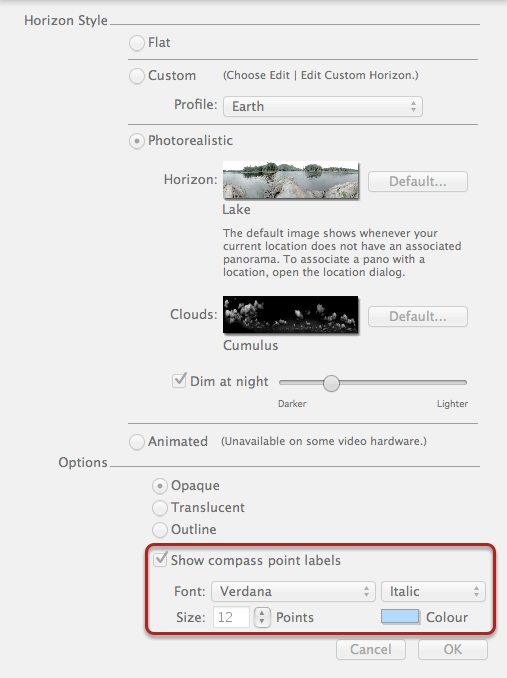
Task: Uncheck Show compass point labels
Action: pos(160,560)
